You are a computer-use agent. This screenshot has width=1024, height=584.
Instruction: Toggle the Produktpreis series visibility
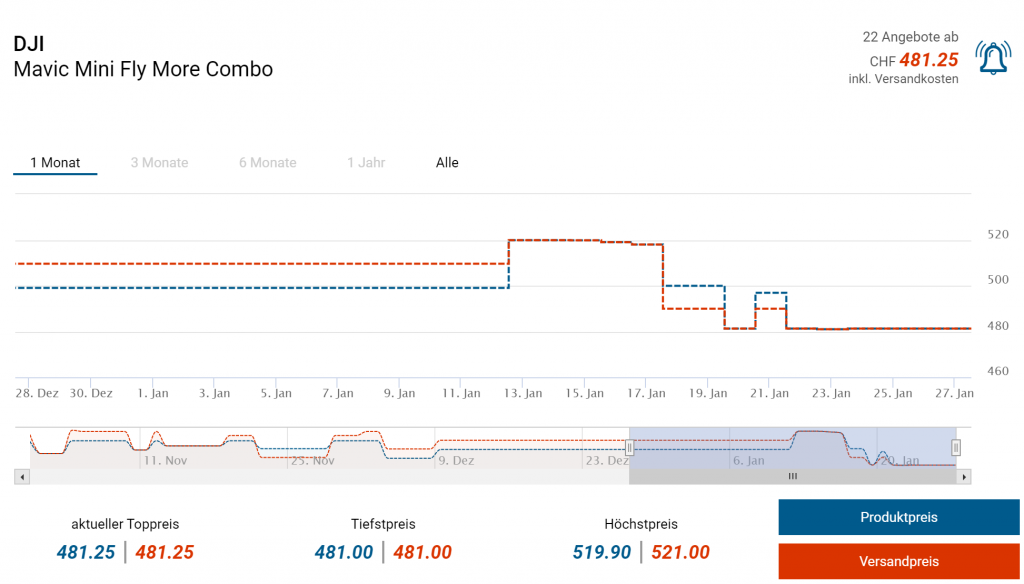click(898, 517)
